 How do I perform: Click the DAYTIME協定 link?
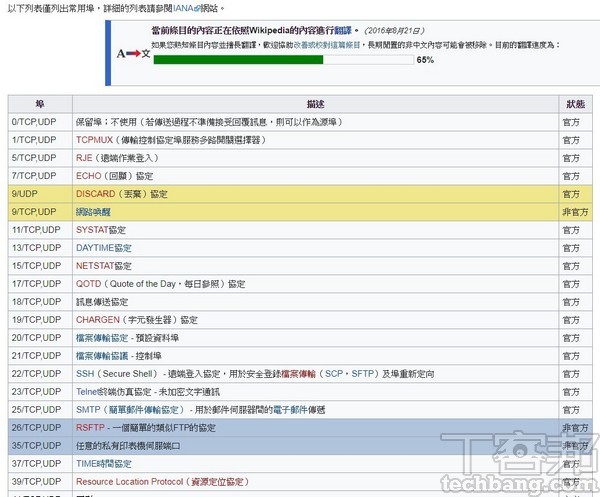point(103,248)
